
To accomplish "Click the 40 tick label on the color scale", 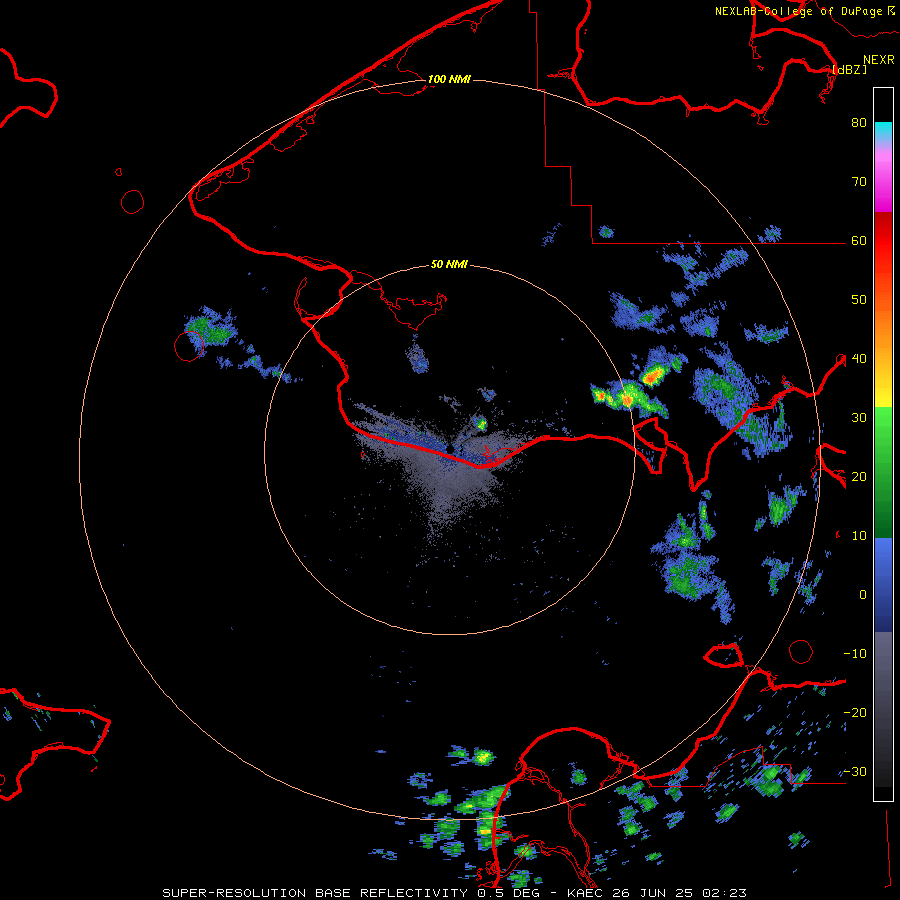I will 859,359.
